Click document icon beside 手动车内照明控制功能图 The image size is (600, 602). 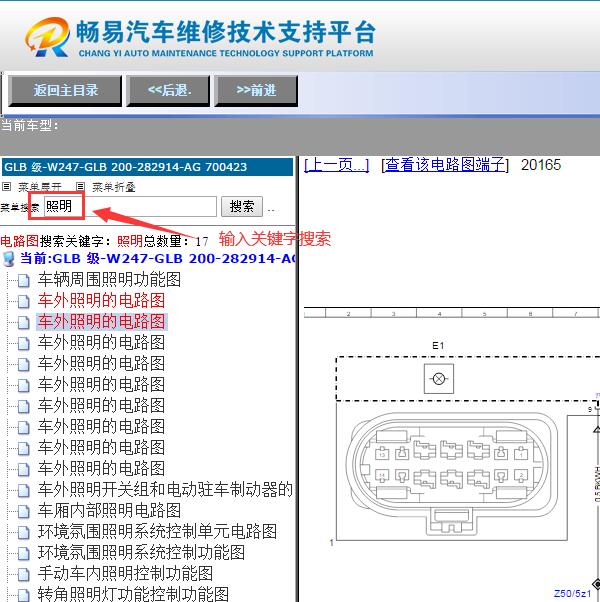tap(24, 574)
